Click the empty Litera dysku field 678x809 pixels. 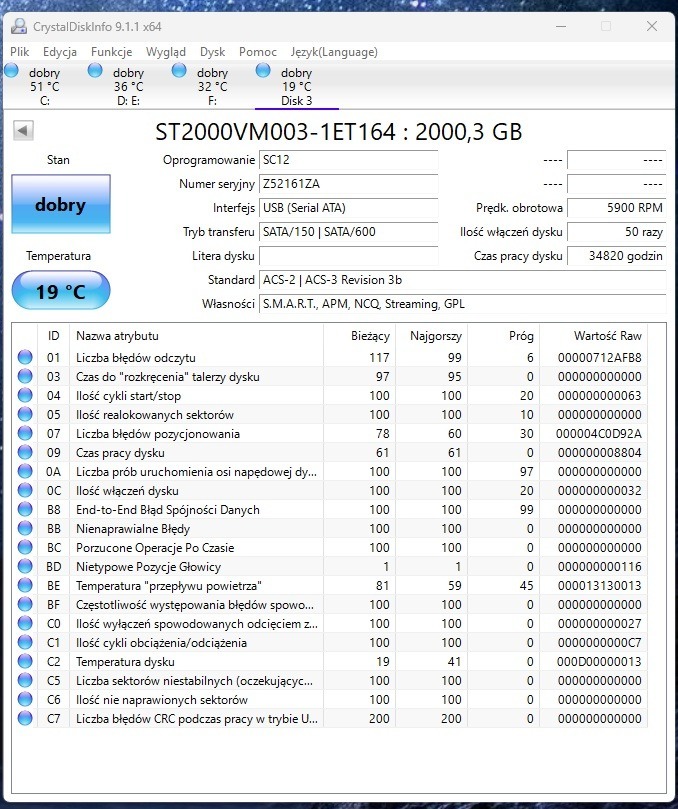[348, 256]
